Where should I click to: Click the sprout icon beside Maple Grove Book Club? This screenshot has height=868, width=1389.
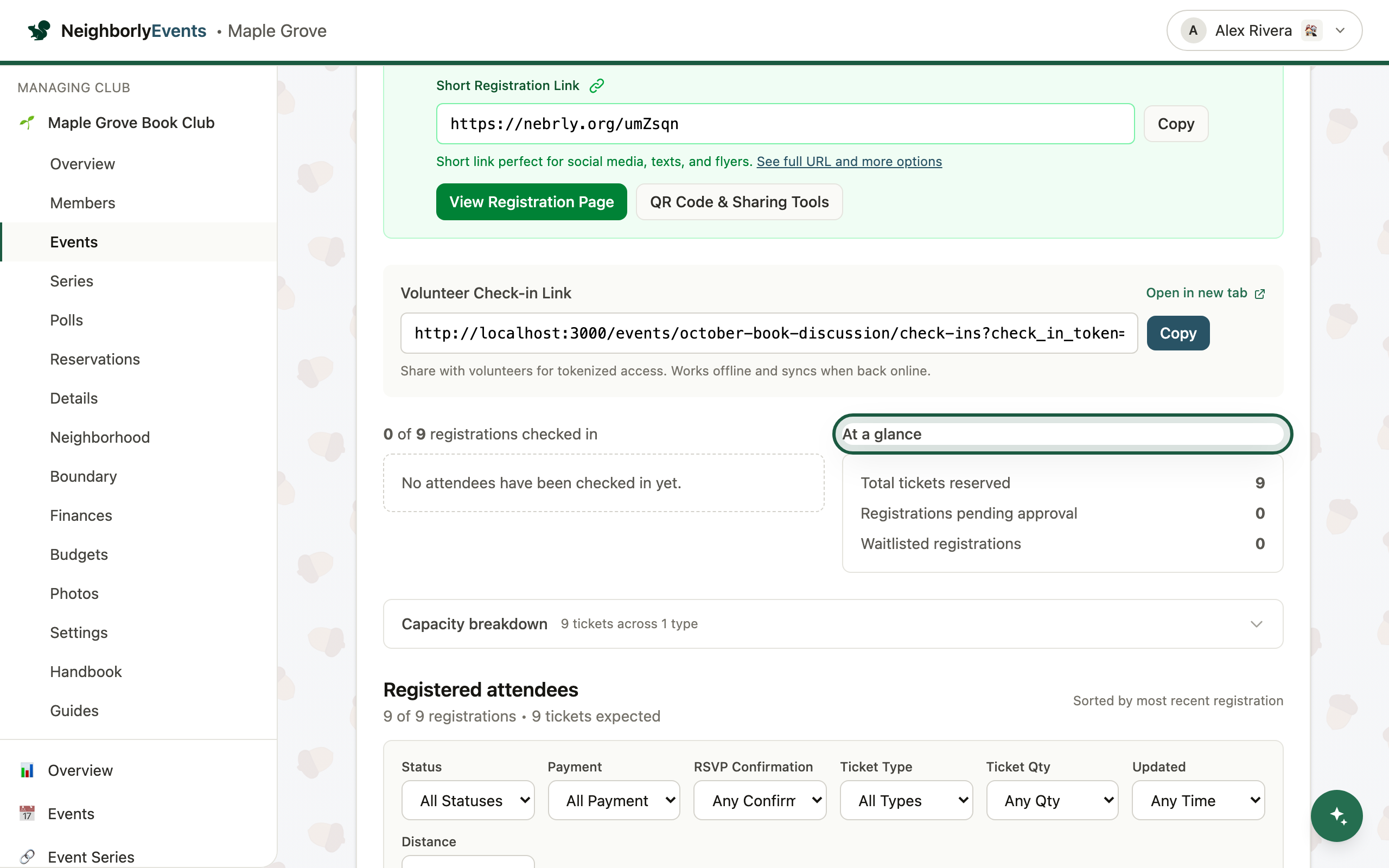(27, 123)
